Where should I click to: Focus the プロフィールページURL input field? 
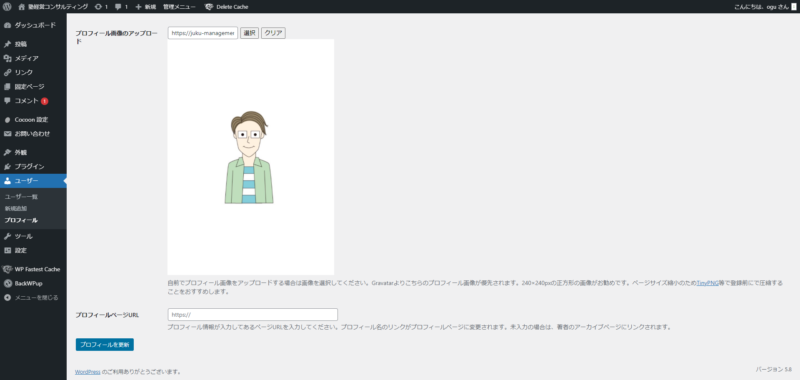tap(253, 315)
